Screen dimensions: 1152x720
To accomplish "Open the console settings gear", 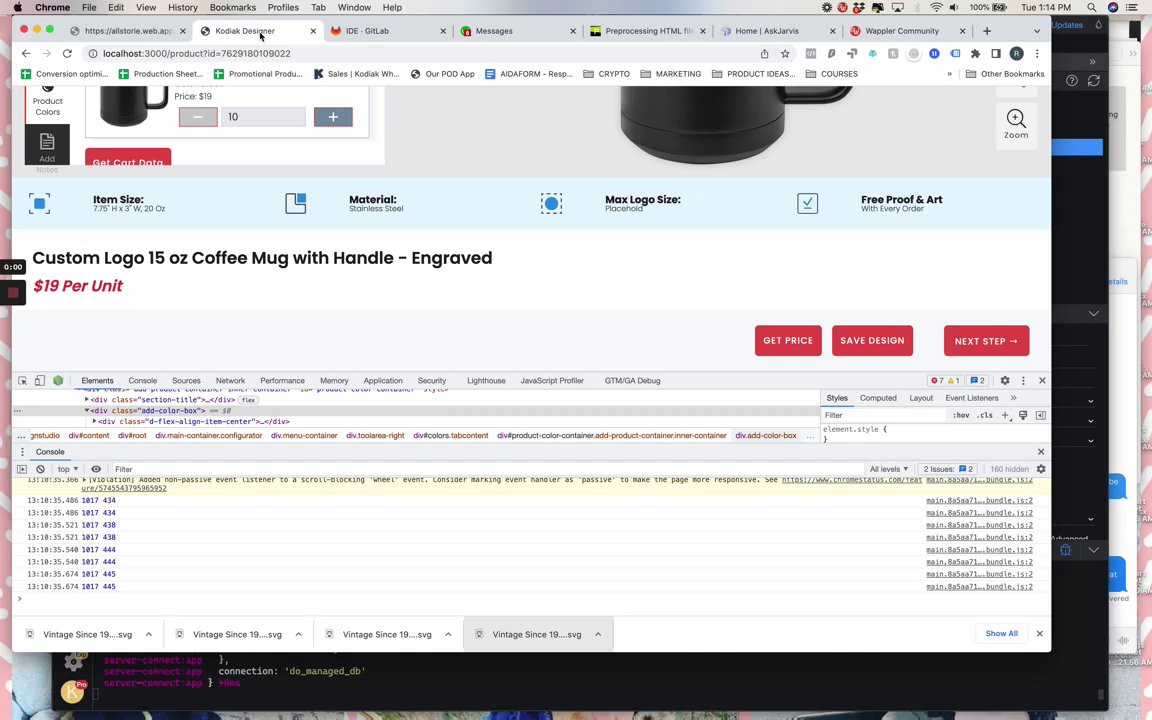I will (1040, 469).
